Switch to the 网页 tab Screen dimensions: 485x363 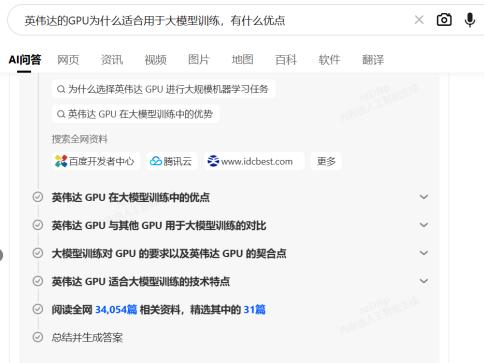pos(68,60)
